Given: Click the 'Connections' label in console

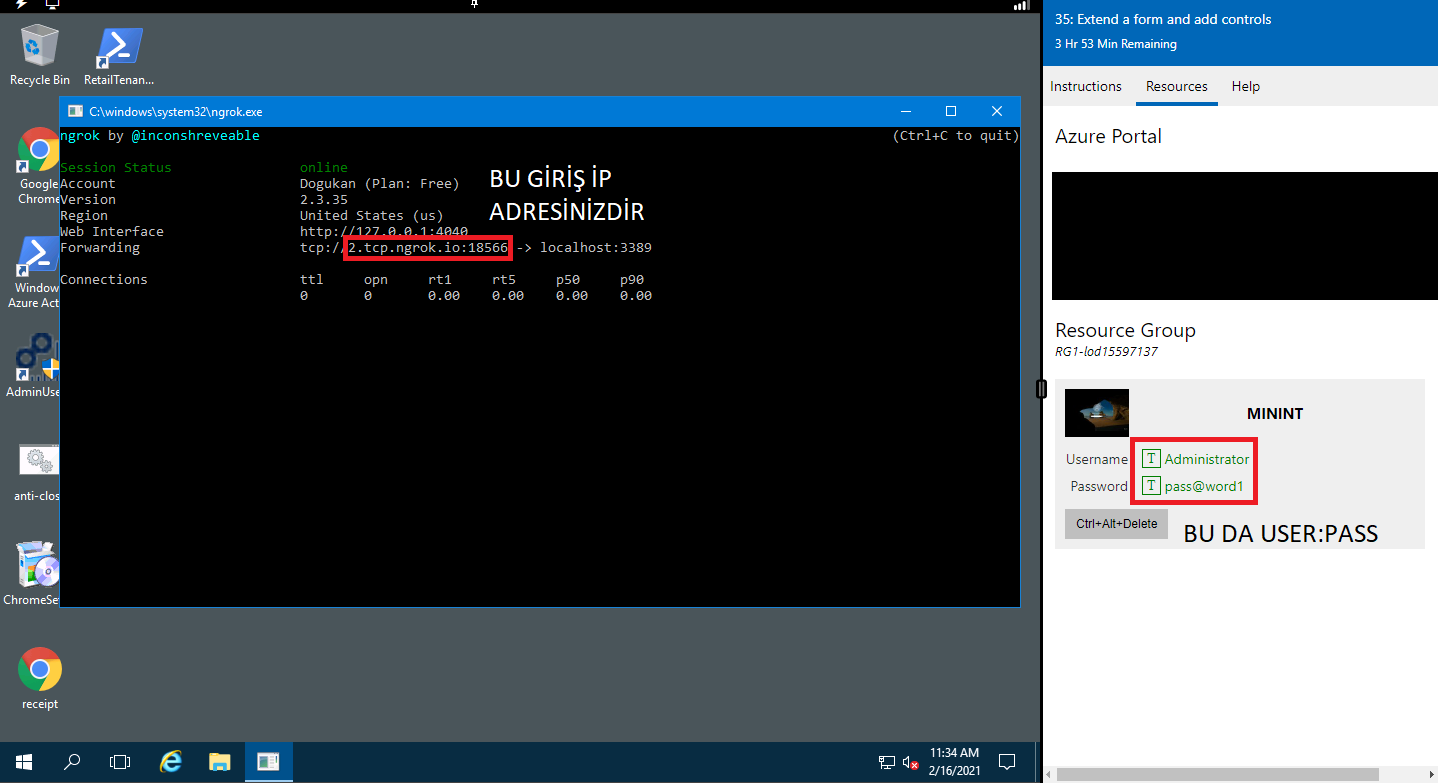Looking at the screenshot, I should 104,279.
